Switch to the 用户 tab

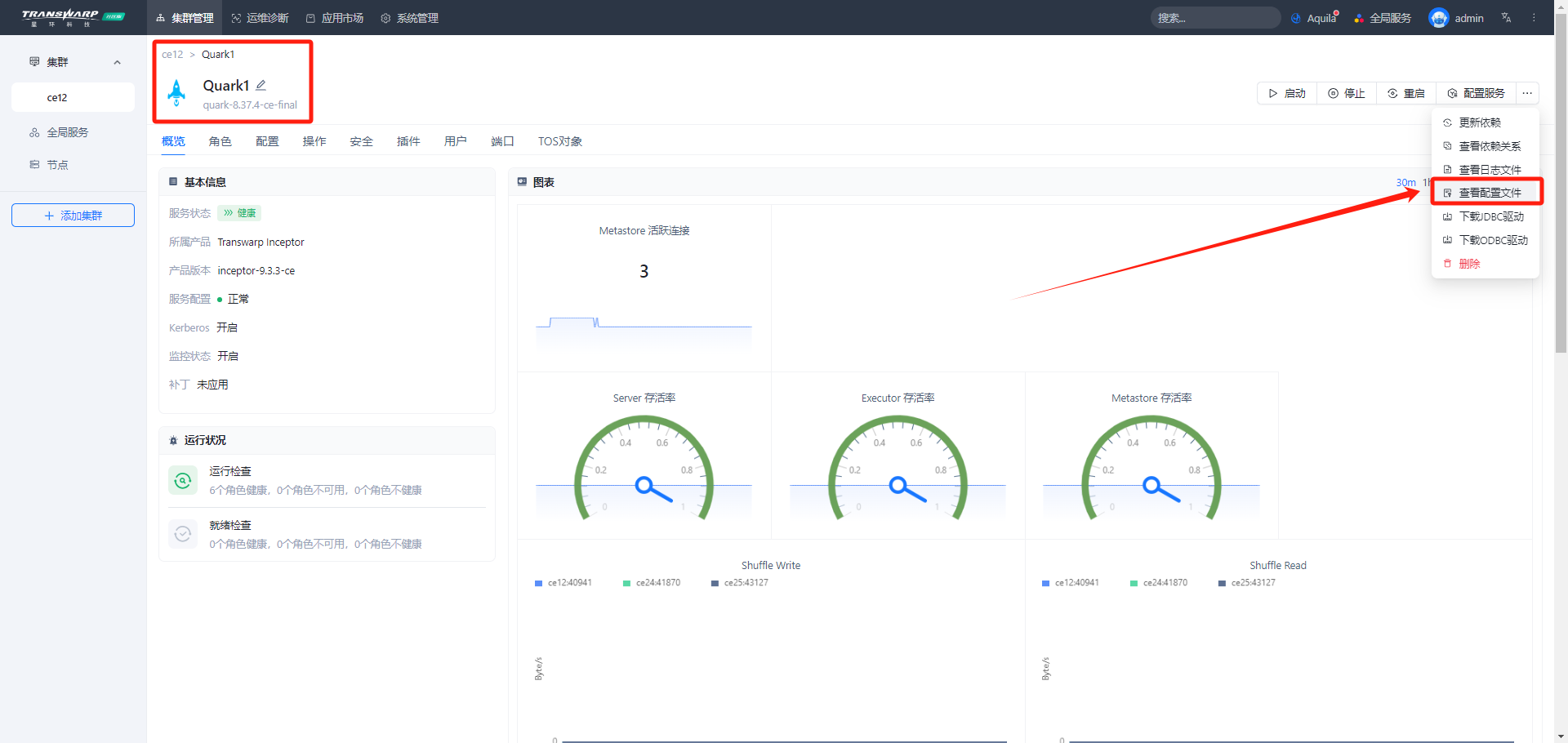[x=456, y=141]
